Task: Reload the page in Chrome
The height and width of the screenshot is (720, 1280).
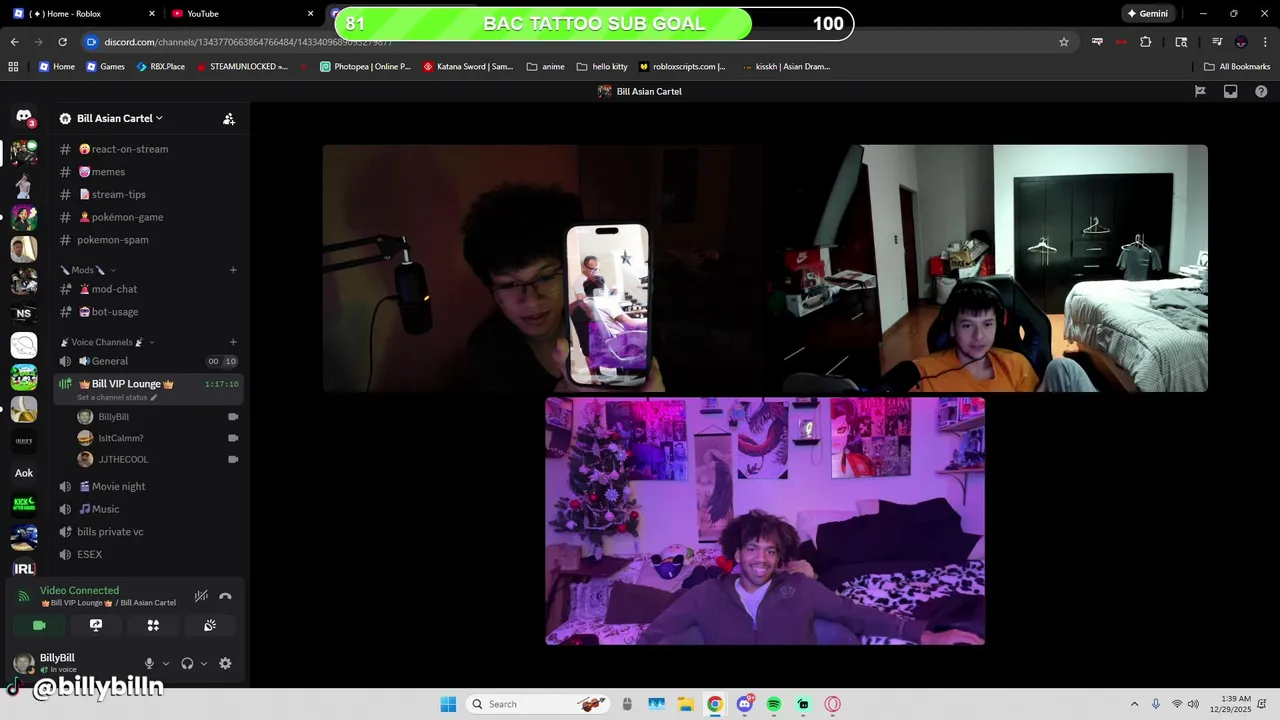Action: [62, 42]
